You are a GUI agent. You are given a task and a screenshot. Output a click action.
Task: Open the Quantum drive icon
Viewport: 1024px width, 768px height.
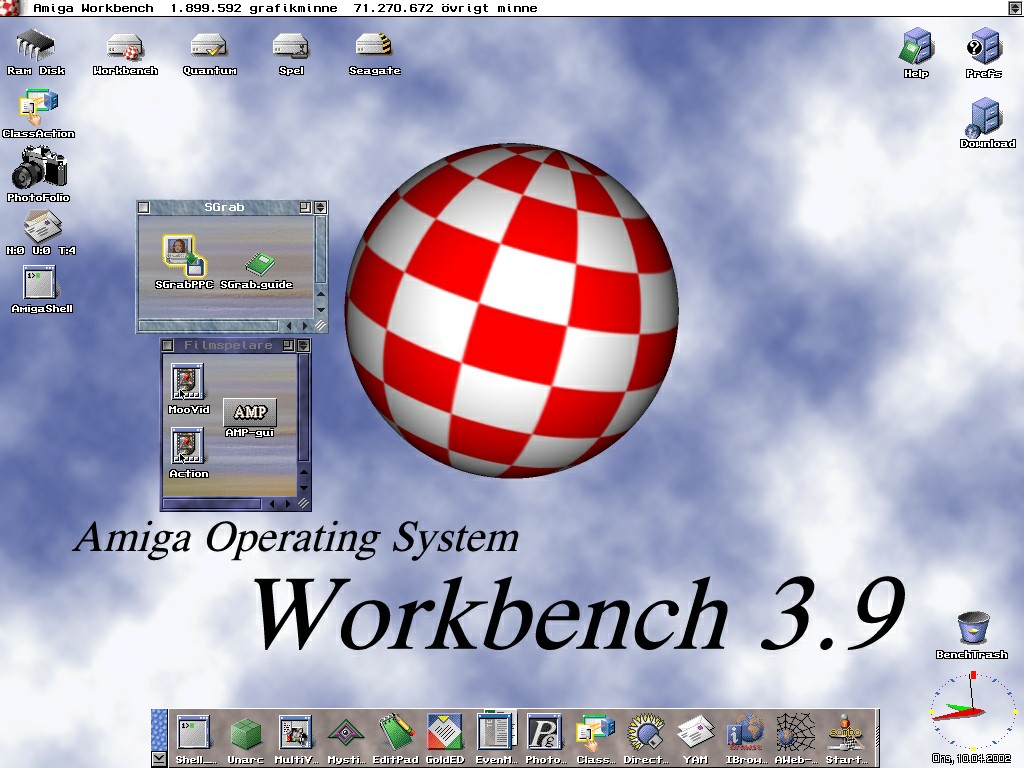[x=210, y=47]
